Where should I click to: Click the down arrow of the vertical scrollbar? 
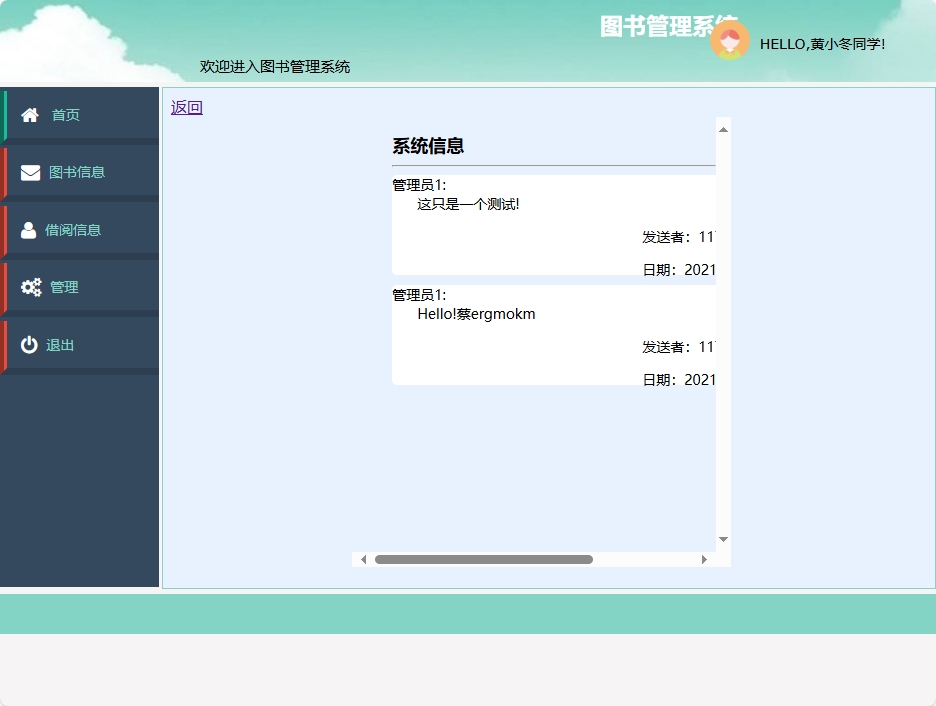pos(722,538)
